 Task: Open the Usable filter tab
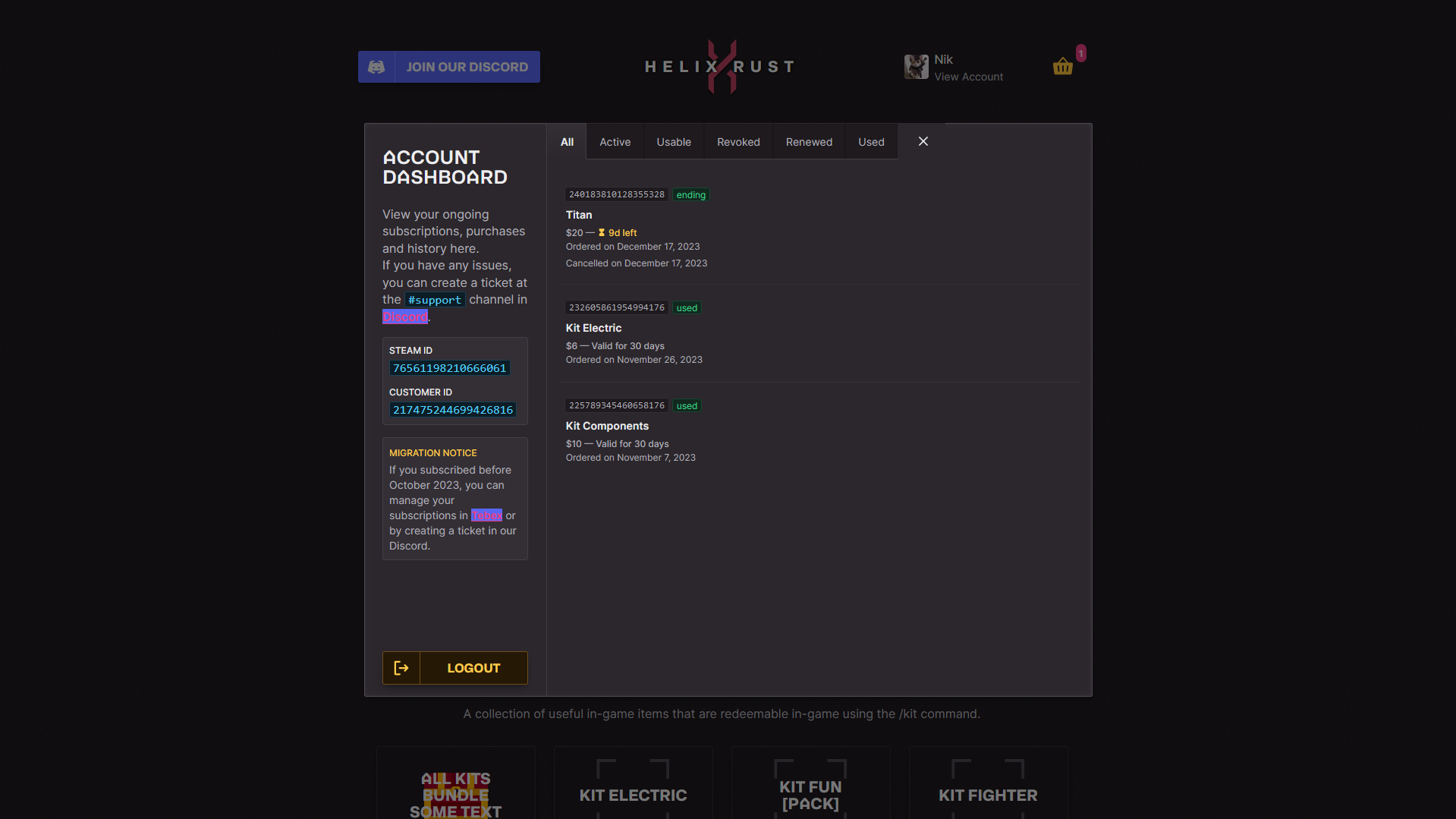pos(673,141)
